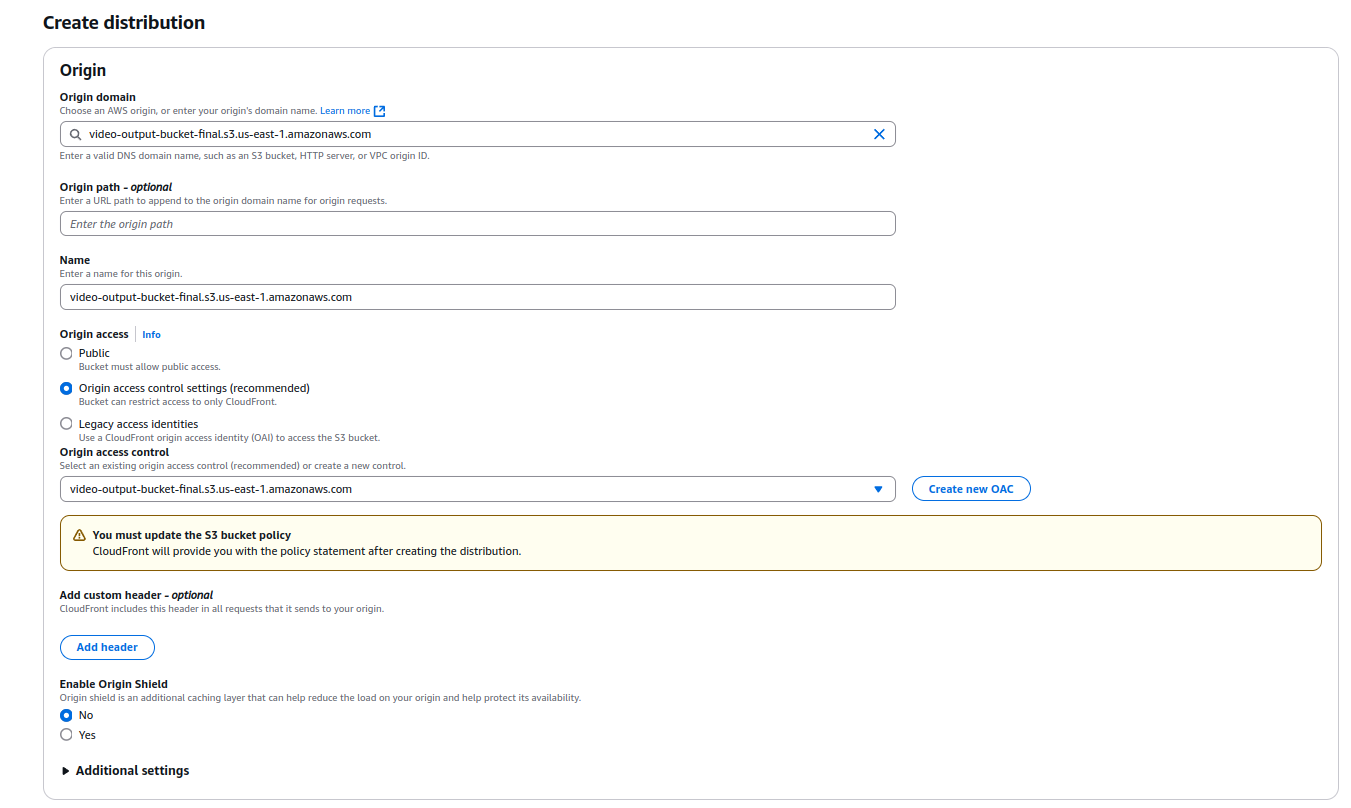Open the Learn more link
Image resolution: width=1351 pixels, height=808 pixels.
coord(345,111)
